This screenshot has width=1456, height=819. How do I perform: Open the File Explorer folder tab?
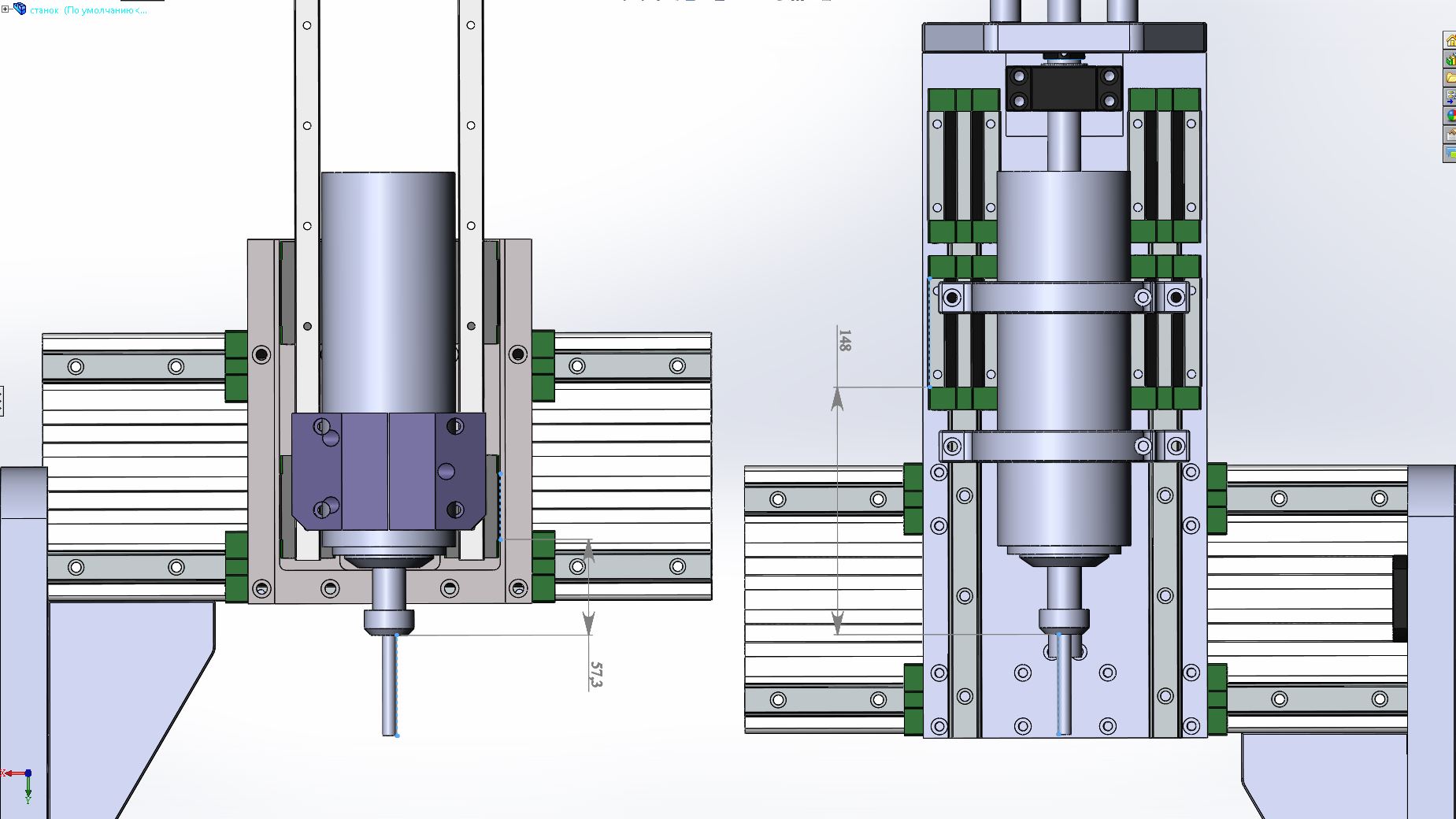point(1450,78)
